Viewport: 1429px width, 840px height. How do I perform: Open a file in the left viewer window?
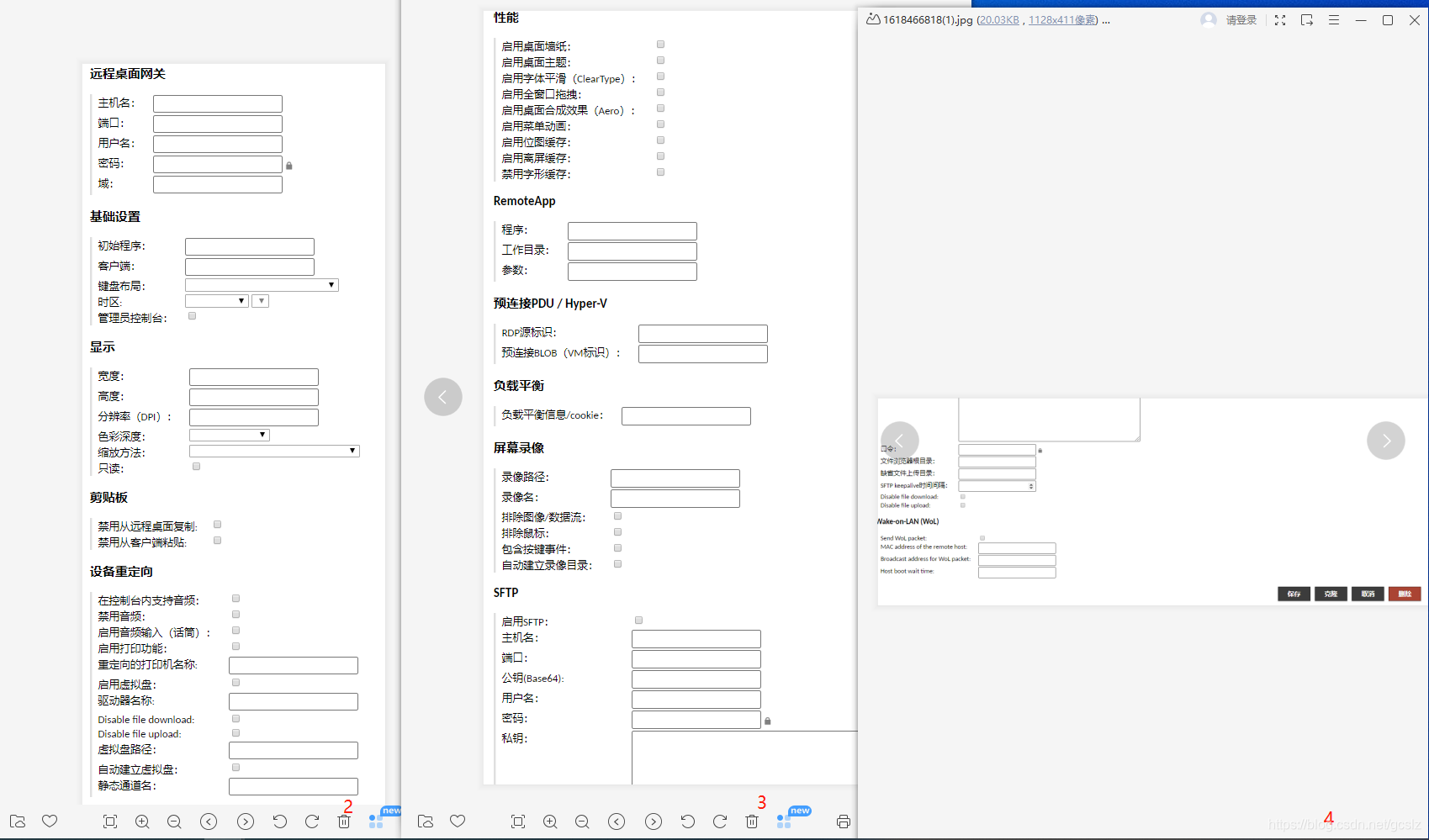18,822
